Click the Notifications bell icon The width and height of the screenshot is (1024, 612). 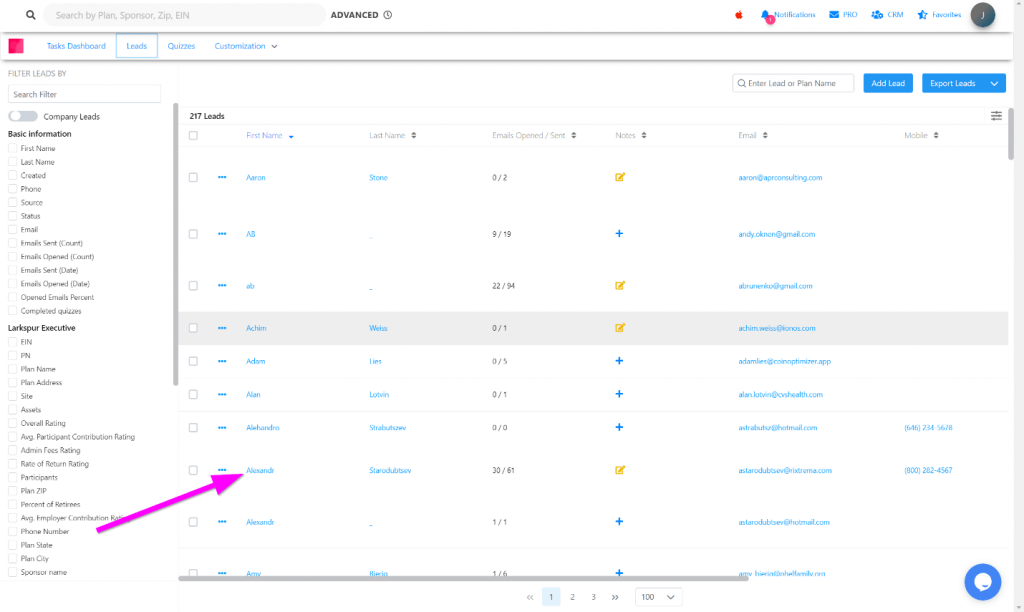click(766, 15)
